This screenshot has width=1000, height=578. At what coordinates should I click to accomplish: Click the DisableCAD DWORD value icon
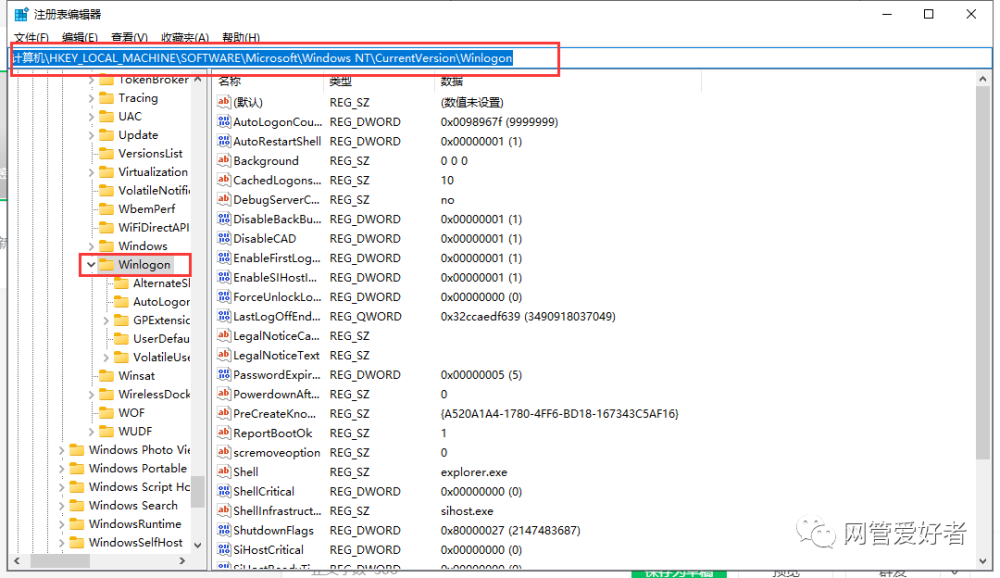pos(223,238)
